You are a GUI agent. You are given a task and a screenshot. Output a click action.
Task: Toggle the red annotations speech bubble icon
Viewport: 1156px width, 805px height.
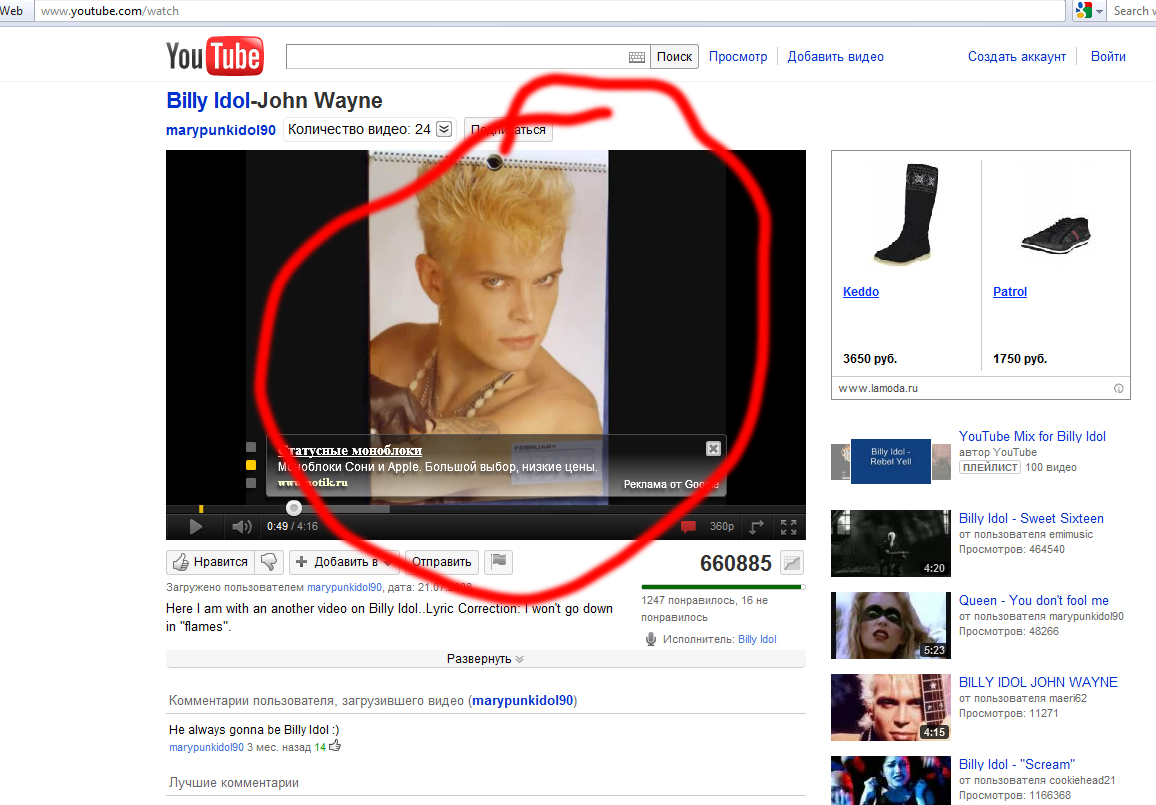click(688, 526)
